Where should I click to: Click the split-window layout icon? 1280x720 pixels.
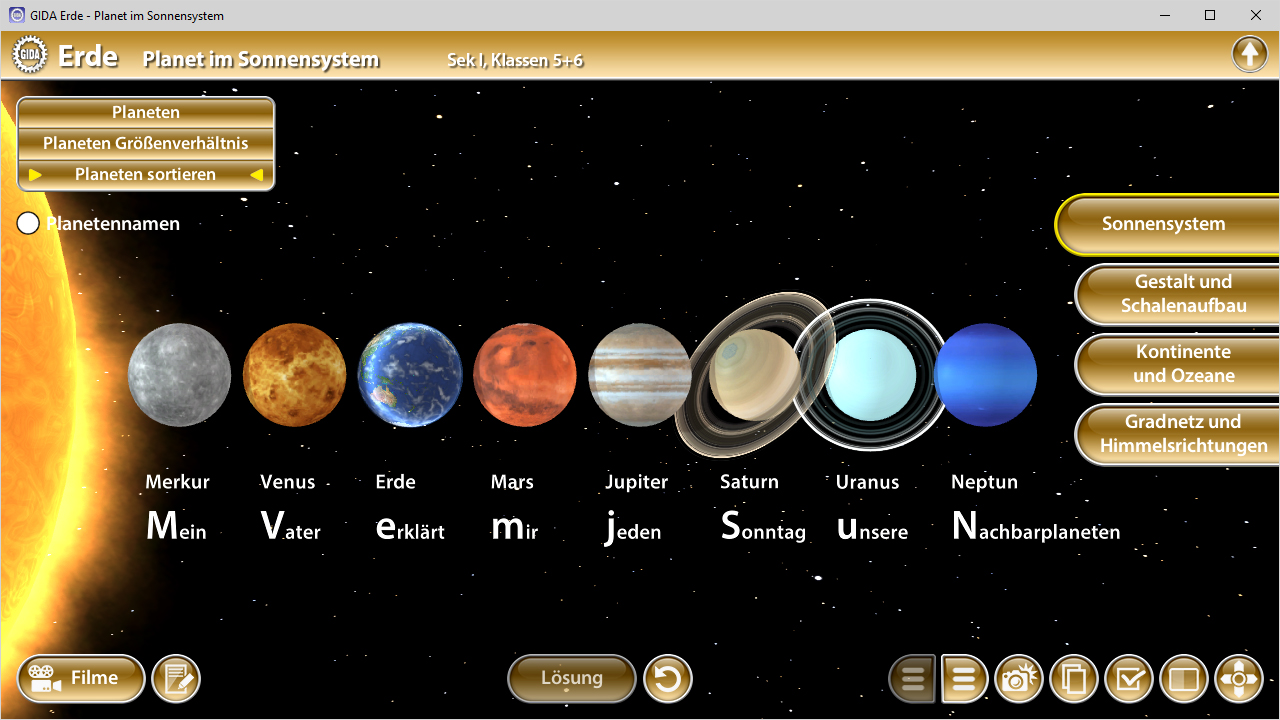click(x=1184, y=678)
